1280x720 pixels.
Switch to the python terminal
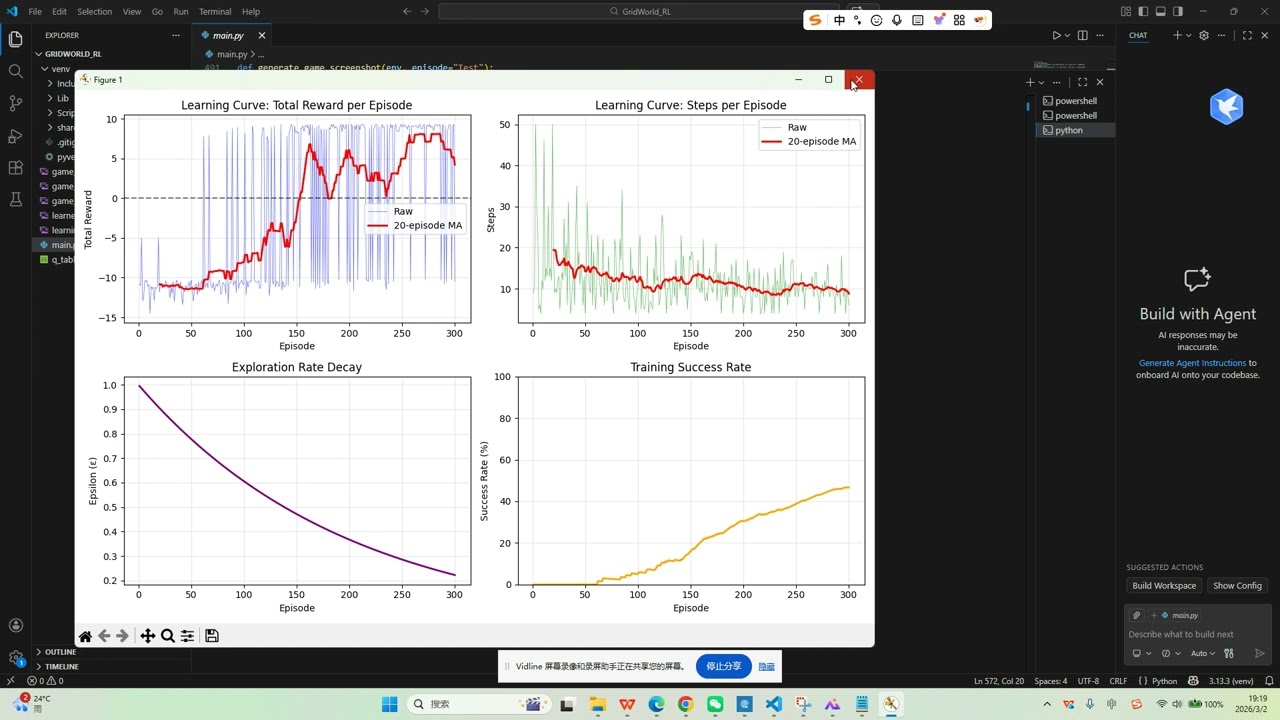tap(1076, 130)
